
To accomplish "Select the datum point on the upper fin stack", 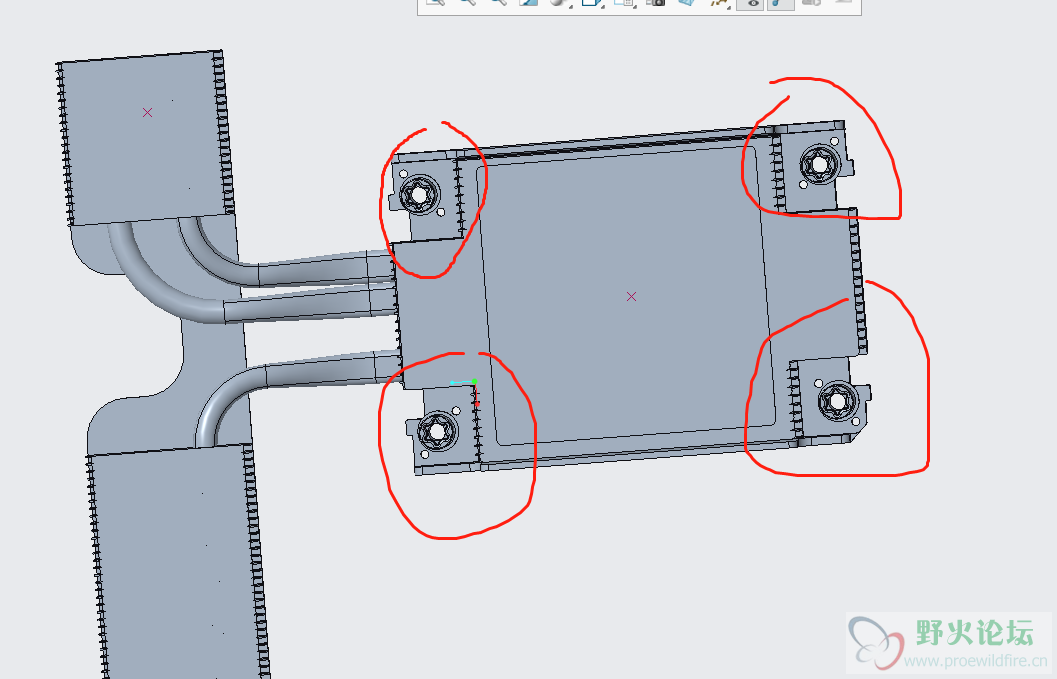I will pyautogui.click(x=148, y=113).
